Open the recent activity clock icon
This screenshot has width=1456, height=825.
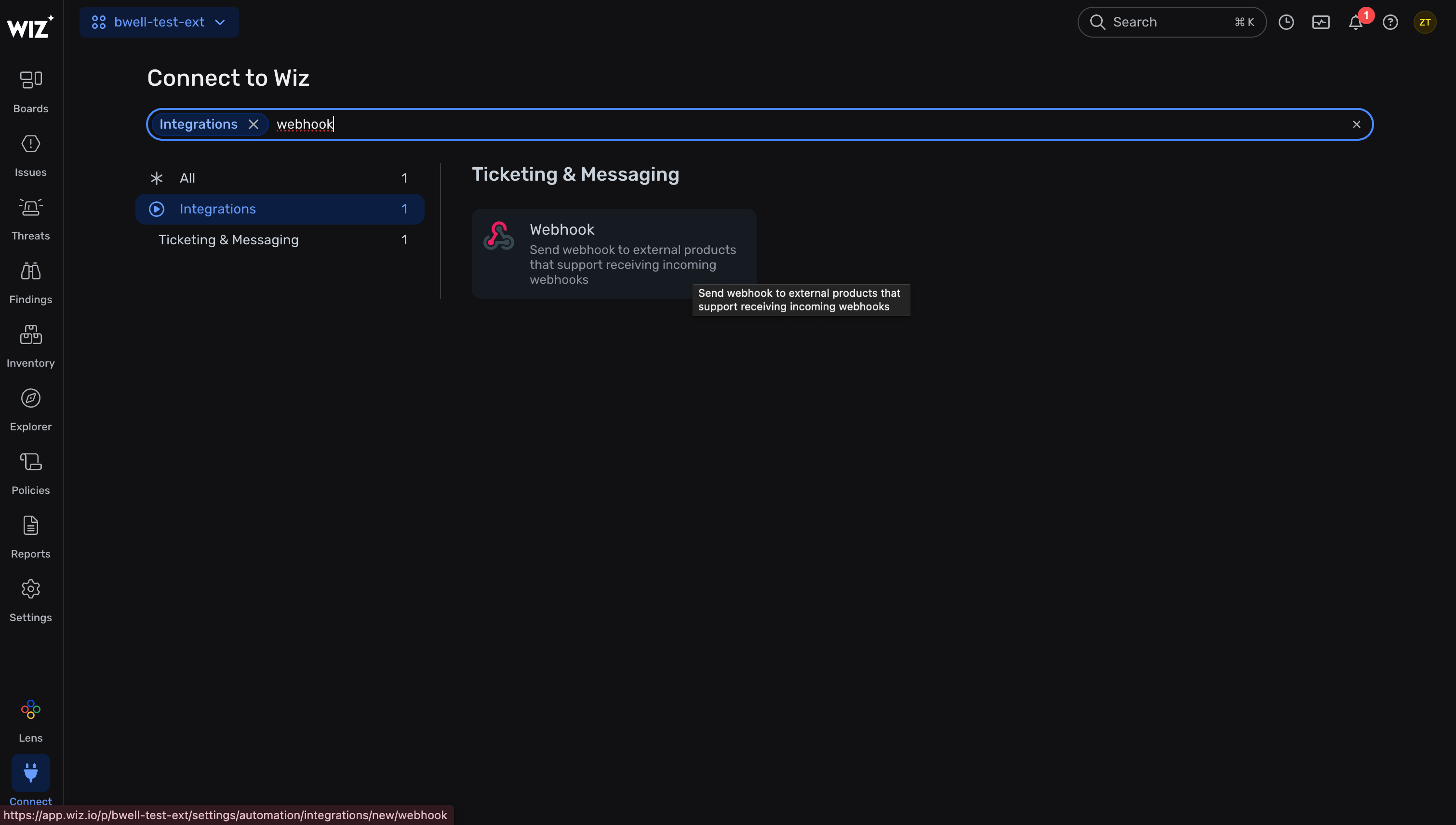point(1286,22)
